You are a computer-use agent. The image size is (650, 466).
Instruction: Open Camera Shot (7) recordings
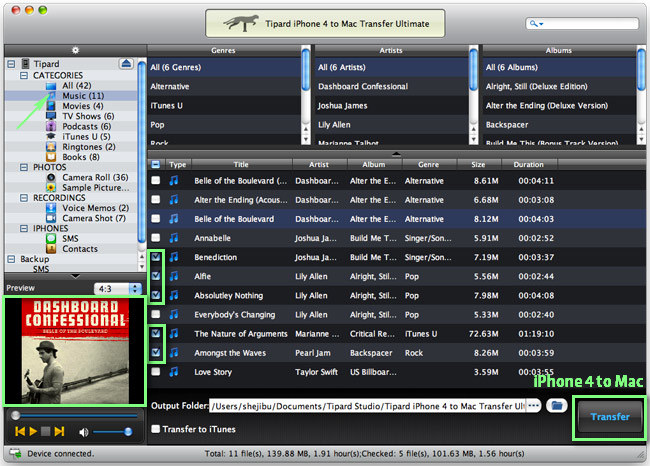click(94, 218)
